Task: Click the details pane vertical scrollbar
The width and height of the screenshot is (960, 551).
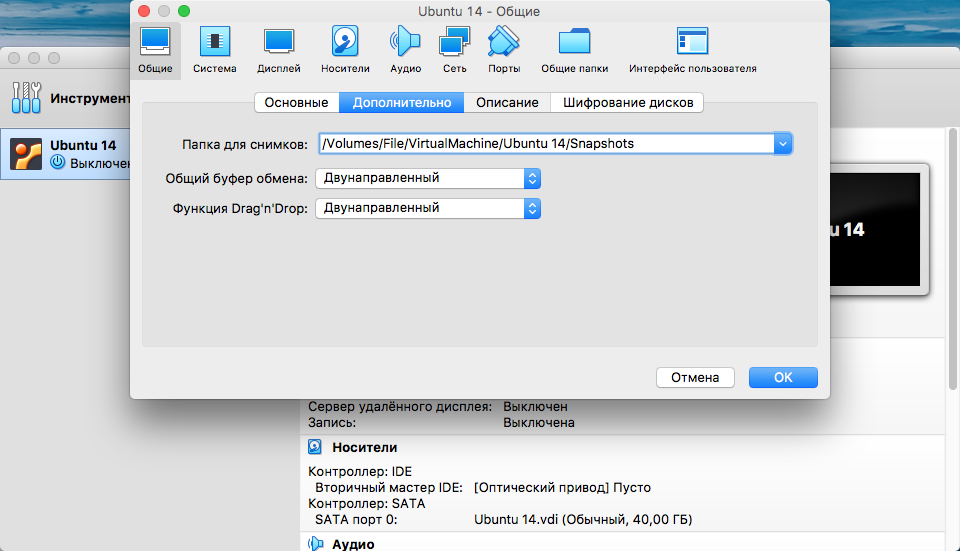Action: pyautogui.click(x=952, y=259)
